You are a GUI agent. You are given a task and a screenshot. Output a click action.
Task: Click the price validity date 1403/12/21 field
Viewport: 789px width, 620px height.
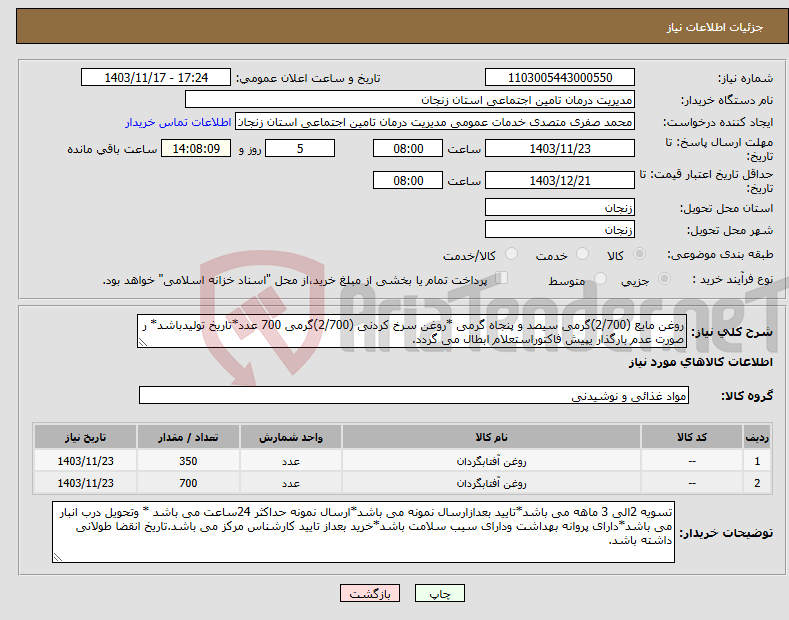click(560, 180)
